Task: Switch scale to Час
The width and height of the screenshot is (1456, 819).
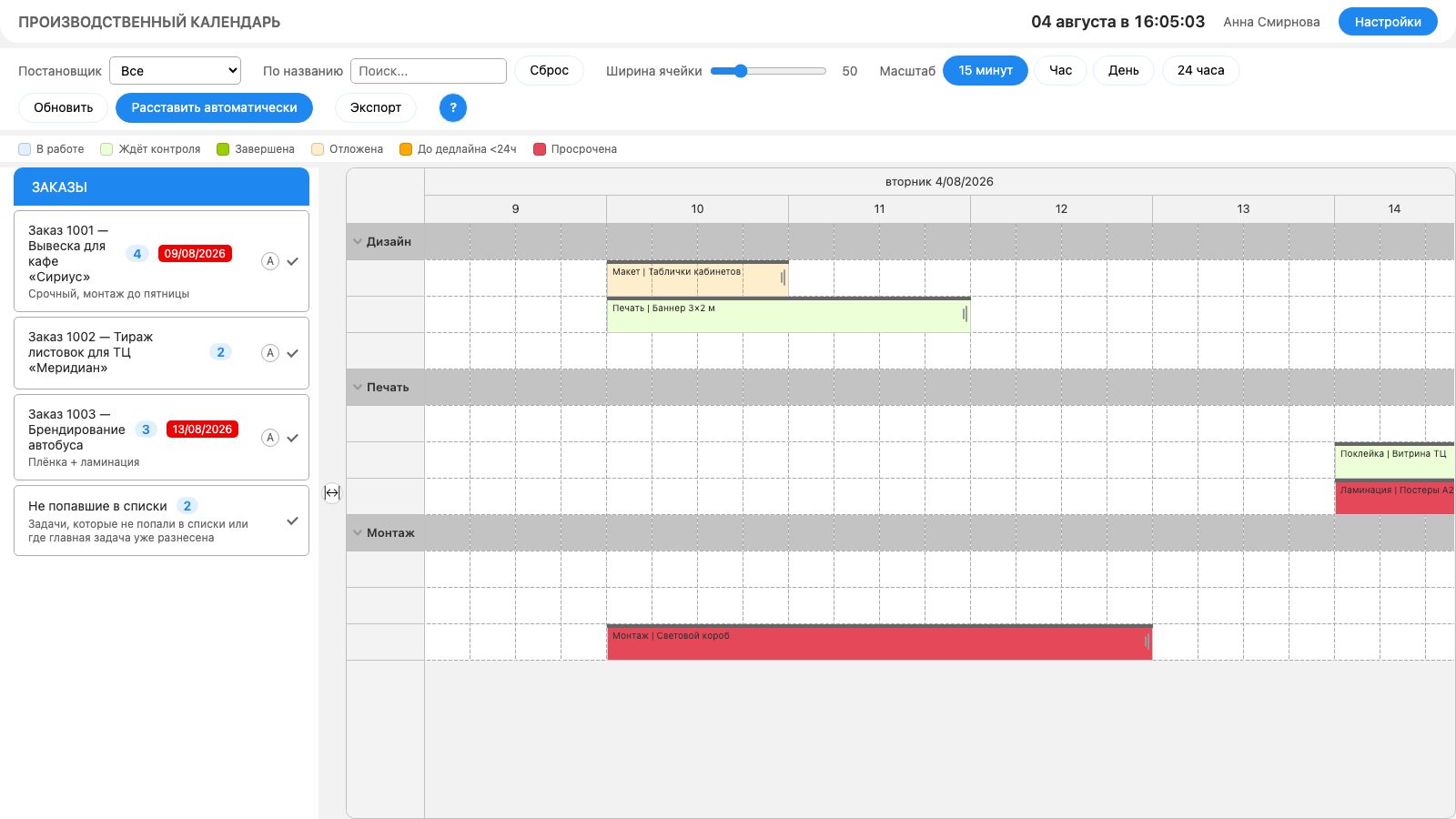Action: [1060, 70]
